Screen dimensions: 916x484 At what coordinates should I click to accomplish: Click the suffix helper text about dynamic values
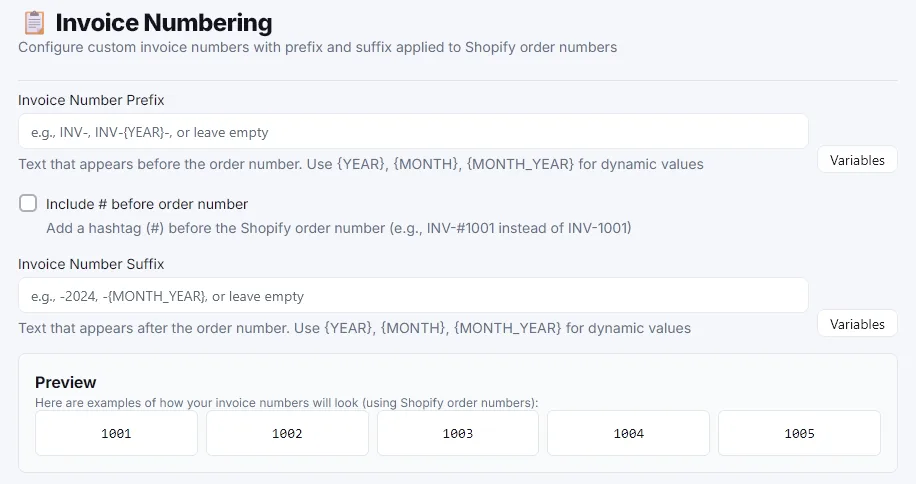coord(354,328)
